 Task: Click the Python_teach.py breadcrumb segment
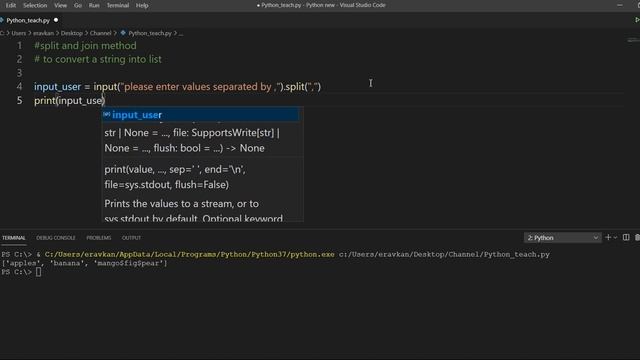(x=150, y=33)
